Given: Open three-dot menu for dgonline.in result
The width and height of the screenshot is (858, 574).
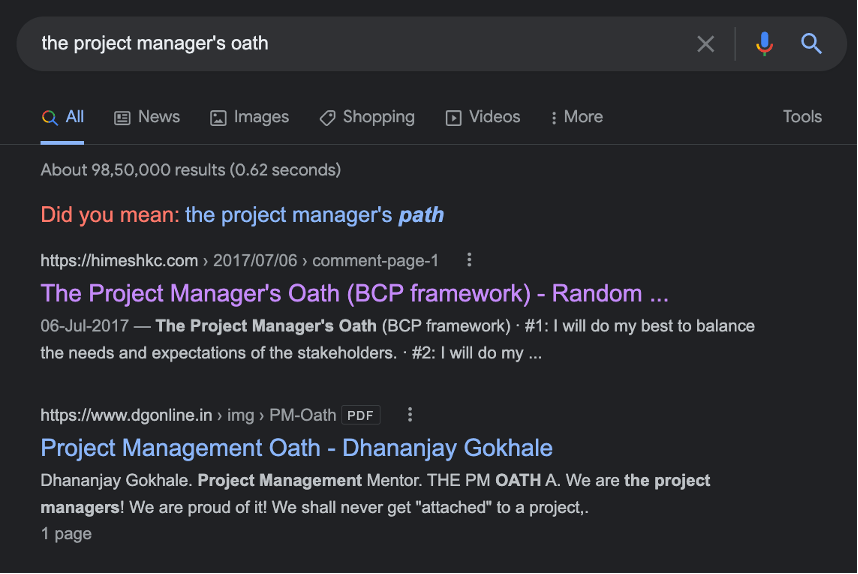Looking at the screenshot, I should [409, 414].
